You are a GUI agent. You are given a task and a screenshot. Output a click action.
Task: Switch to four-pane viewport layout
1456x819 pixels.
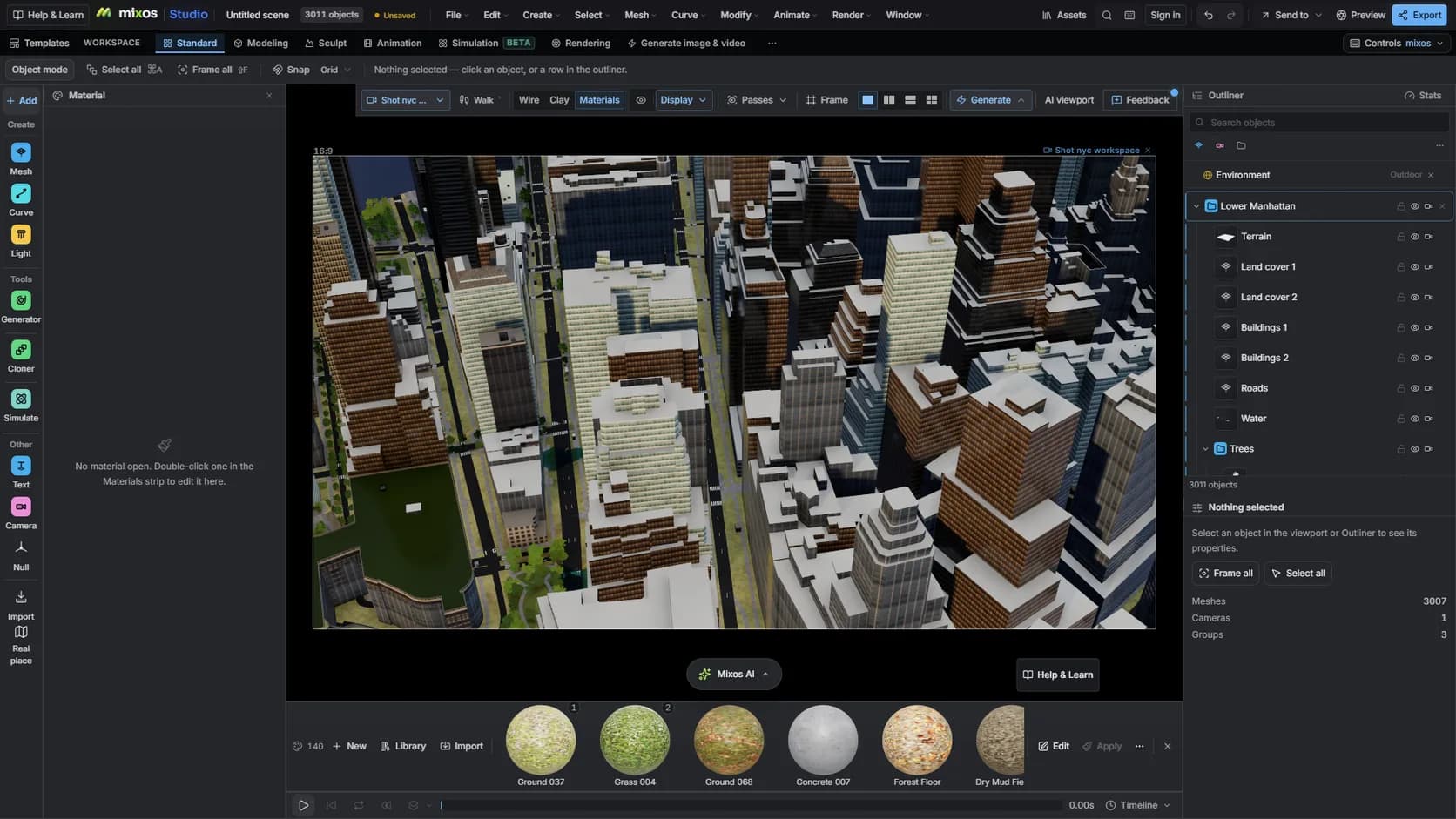coord(932,100)
